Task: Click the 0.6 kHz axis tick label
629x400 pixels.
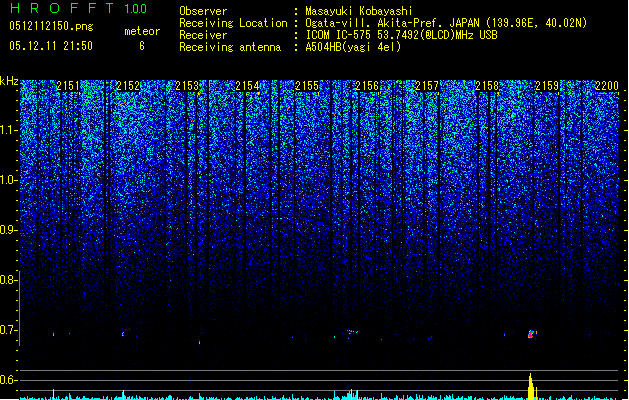Action: pos(9,380)
